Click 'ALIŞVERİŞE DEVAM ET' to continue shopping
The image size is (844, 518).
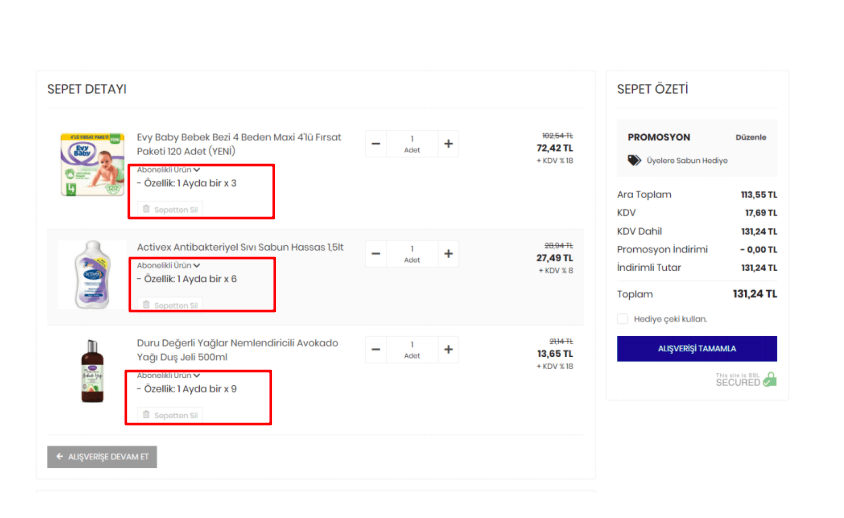(102, 457)
